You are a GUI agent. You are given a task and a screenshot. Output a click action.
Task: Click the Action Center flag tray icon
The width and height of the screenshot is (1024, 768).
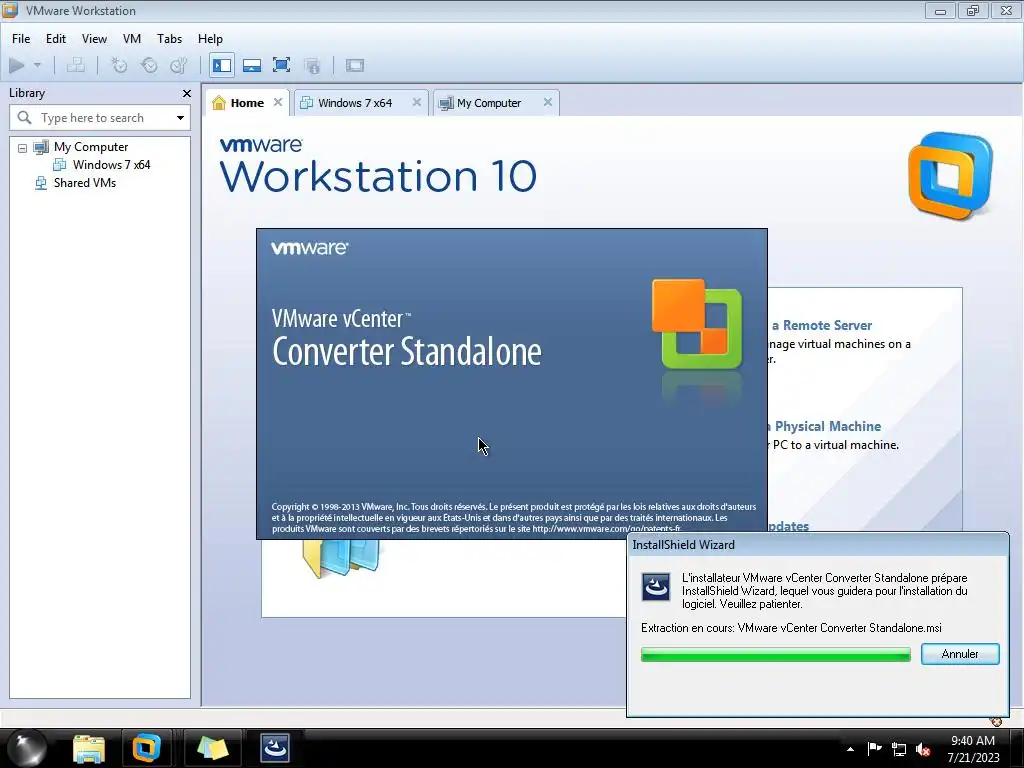(874, 748)
